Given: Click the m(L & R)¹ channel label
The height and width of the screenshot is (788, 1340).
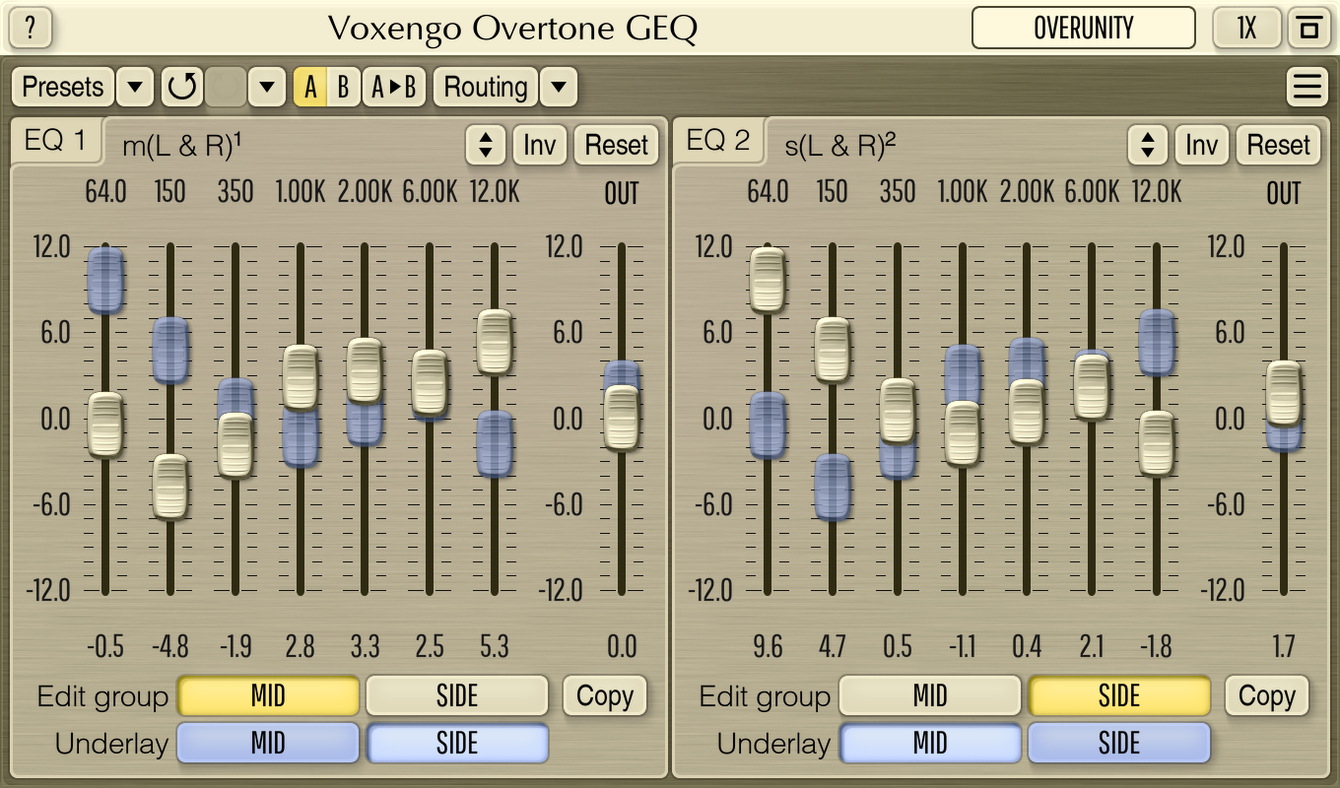Looking at the screenshot, I should (x=182, y=146).
